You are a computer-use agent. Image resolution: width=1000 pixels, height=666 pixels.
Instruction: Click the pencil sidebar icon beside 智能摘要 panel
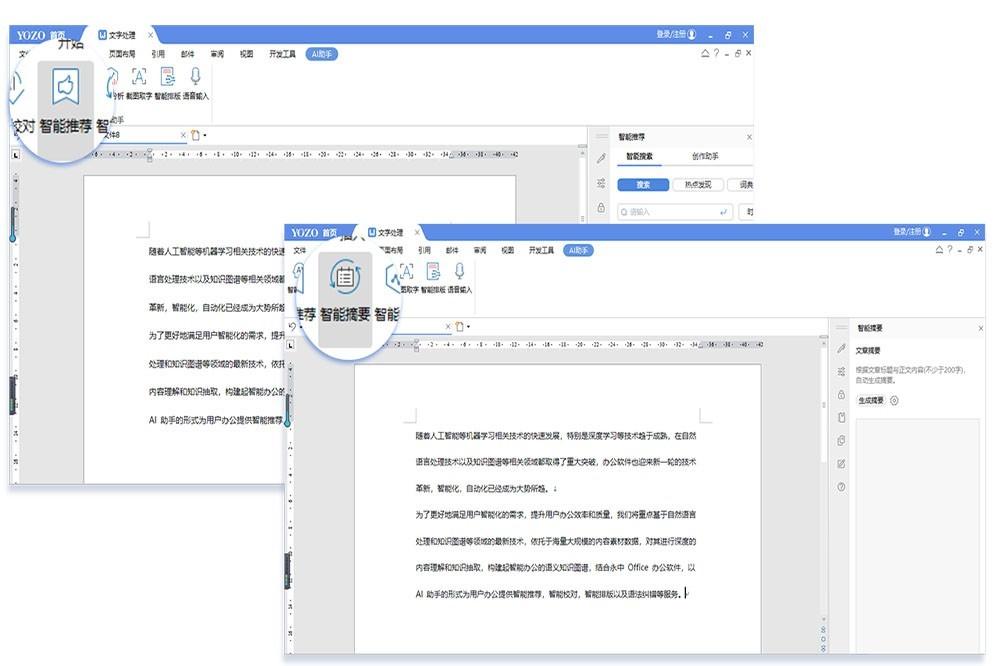(x=841, y=348)
